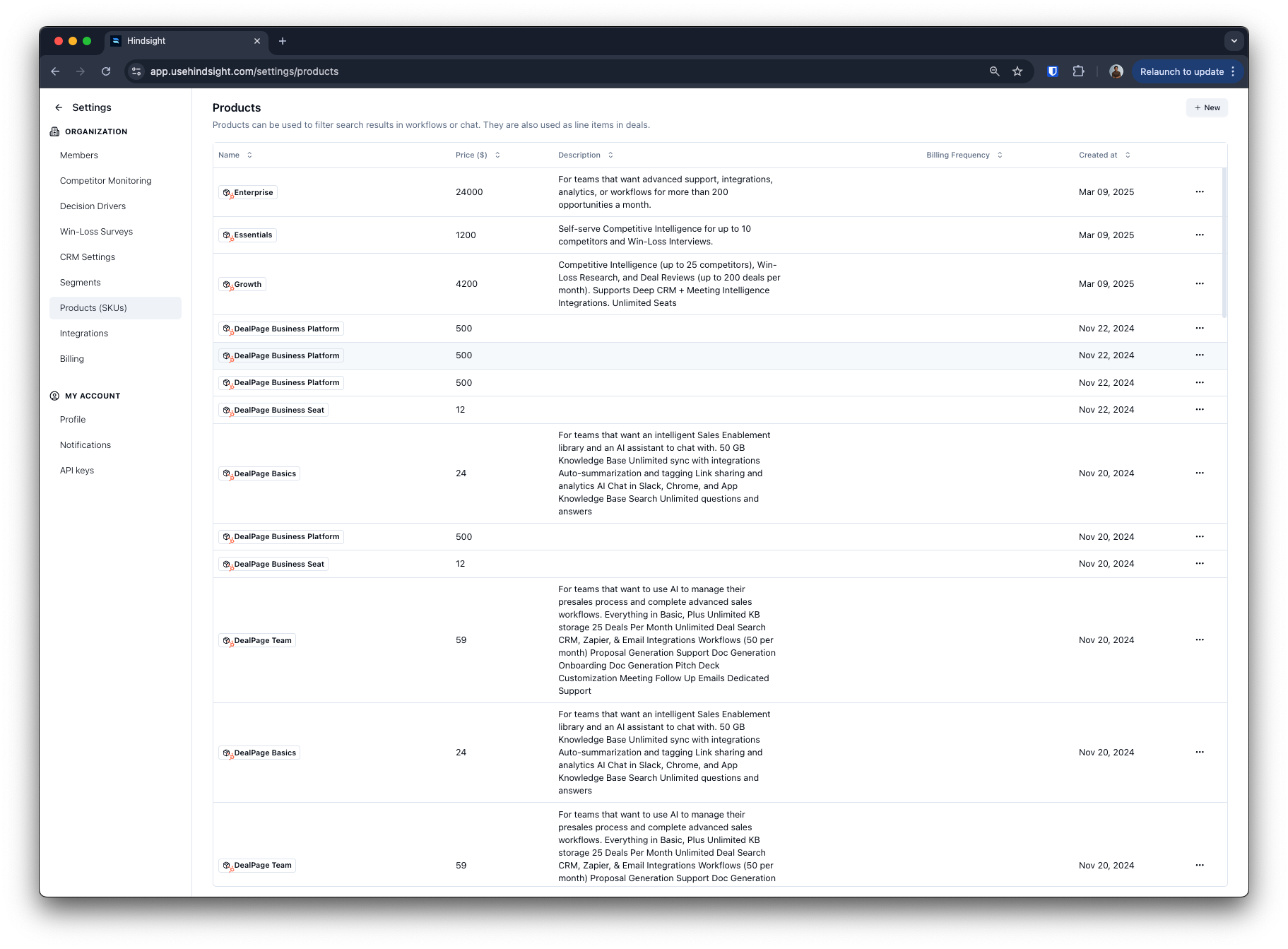1288x949 pixels.
Task: Reload the page with the refresh icon
Action: tap(106, 71)
